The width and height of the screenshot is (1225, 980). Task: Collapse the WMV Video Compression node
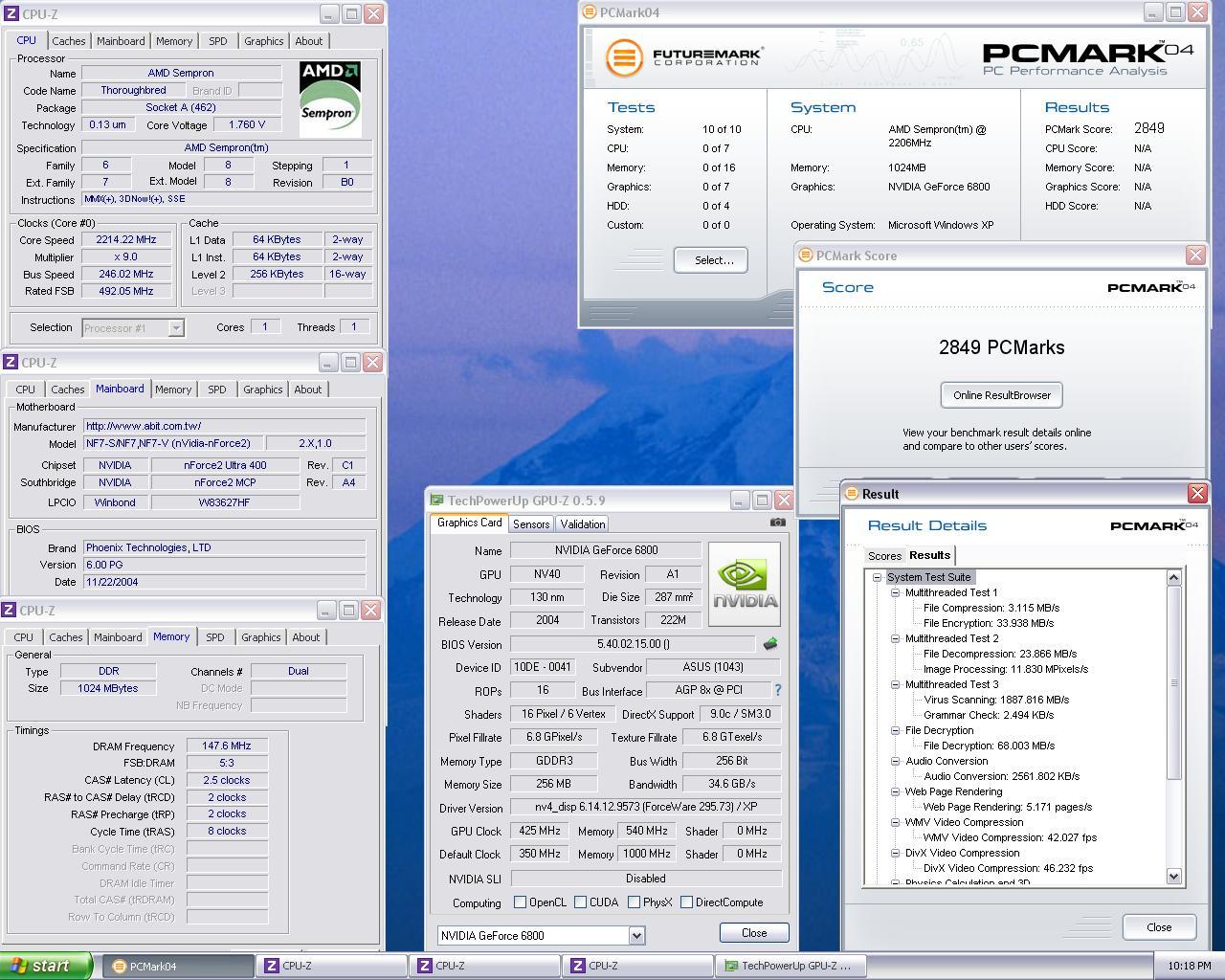point(896,822)
